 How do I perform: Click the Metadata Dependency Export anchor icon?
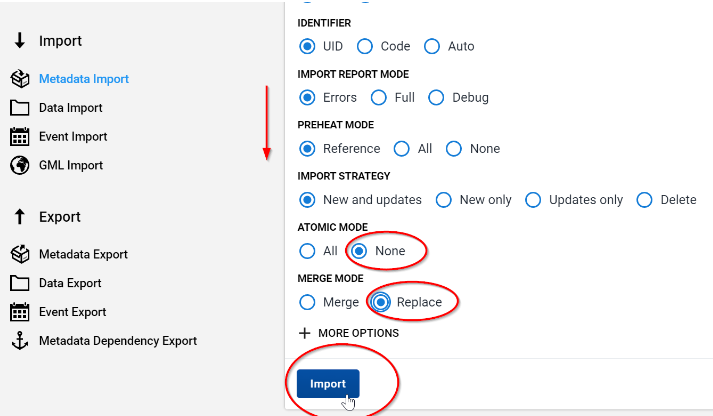pos(20,341)
